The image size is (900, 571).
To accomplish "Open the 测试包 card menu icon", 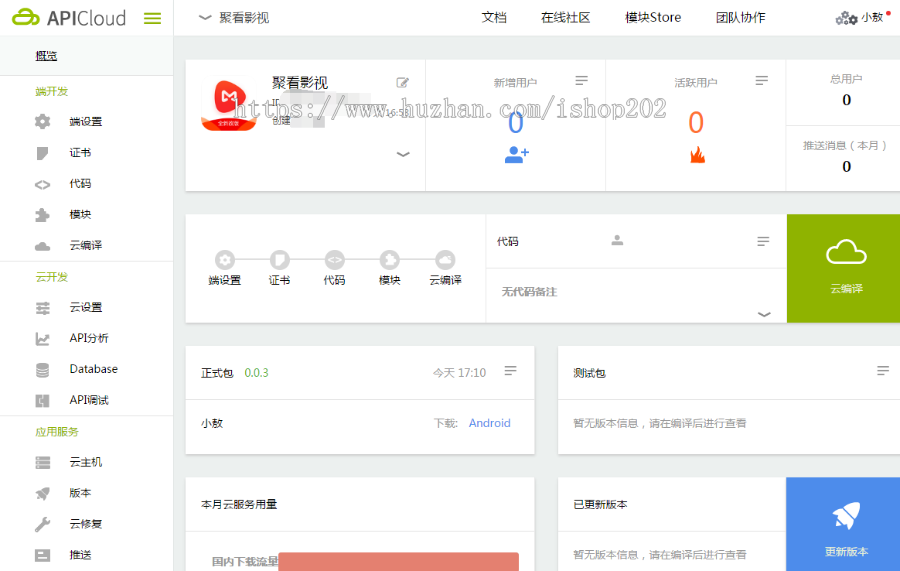I will (883, 371).
